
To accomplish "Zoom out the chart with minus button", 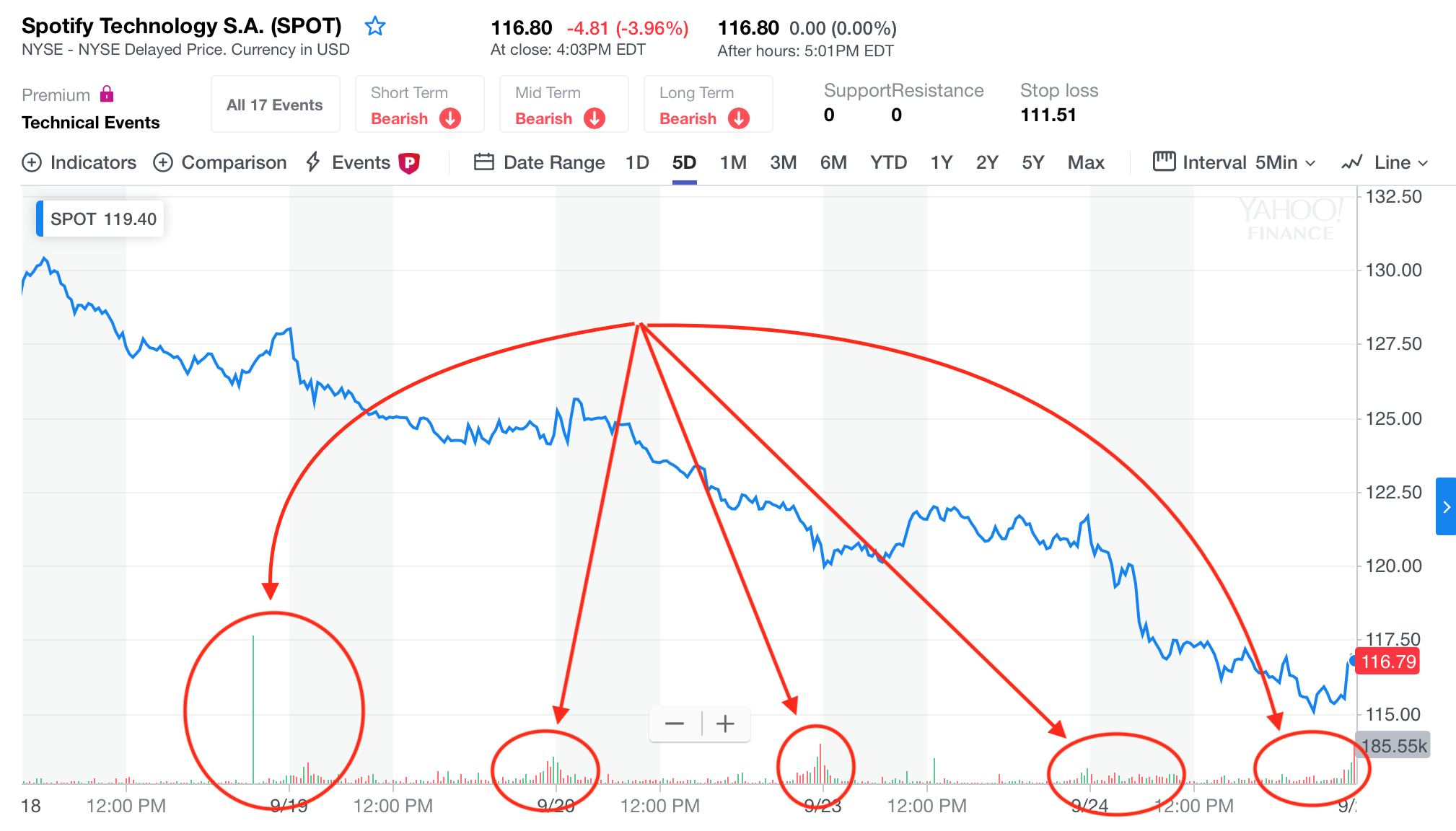I will coord(675,723).
